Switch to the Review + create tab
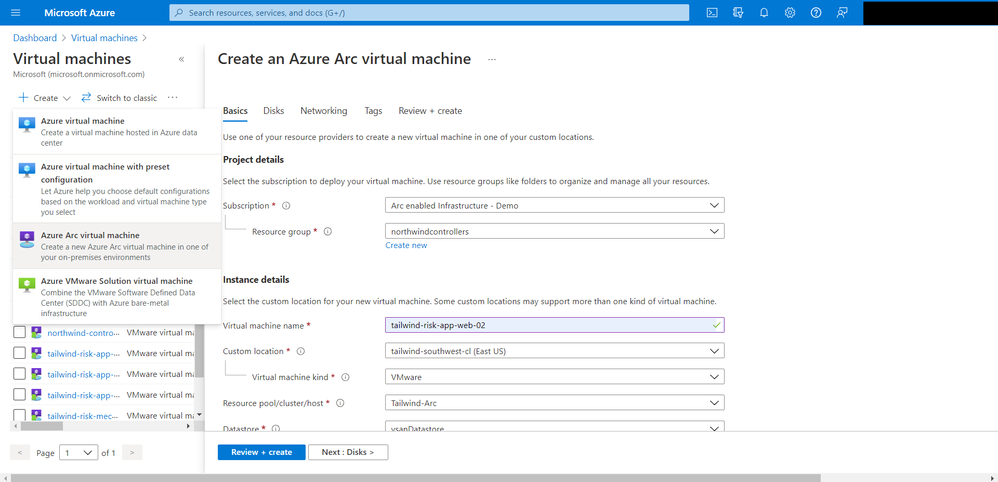This screenshot has width=998, height=482. click(430, 111)
